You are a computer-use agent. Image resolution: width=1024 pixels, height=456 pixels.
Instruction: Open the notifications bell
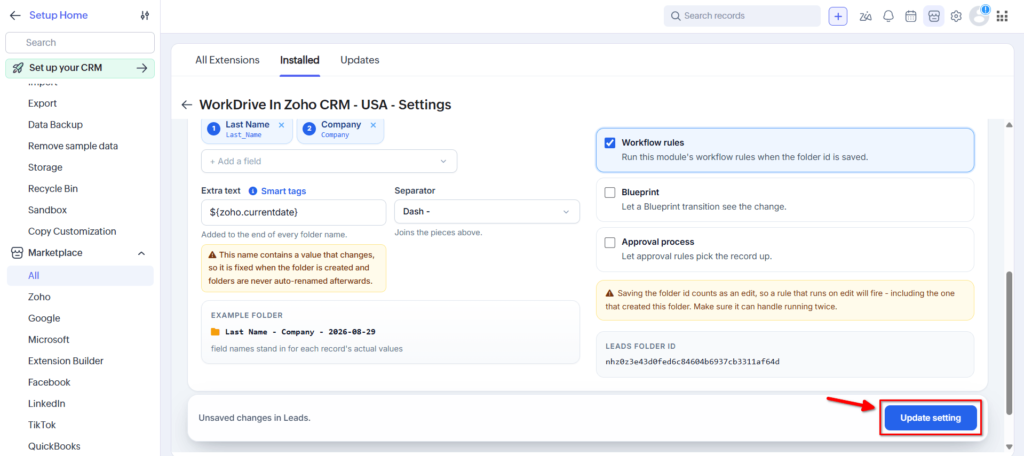pyautogui.click(x=888, y=16)
